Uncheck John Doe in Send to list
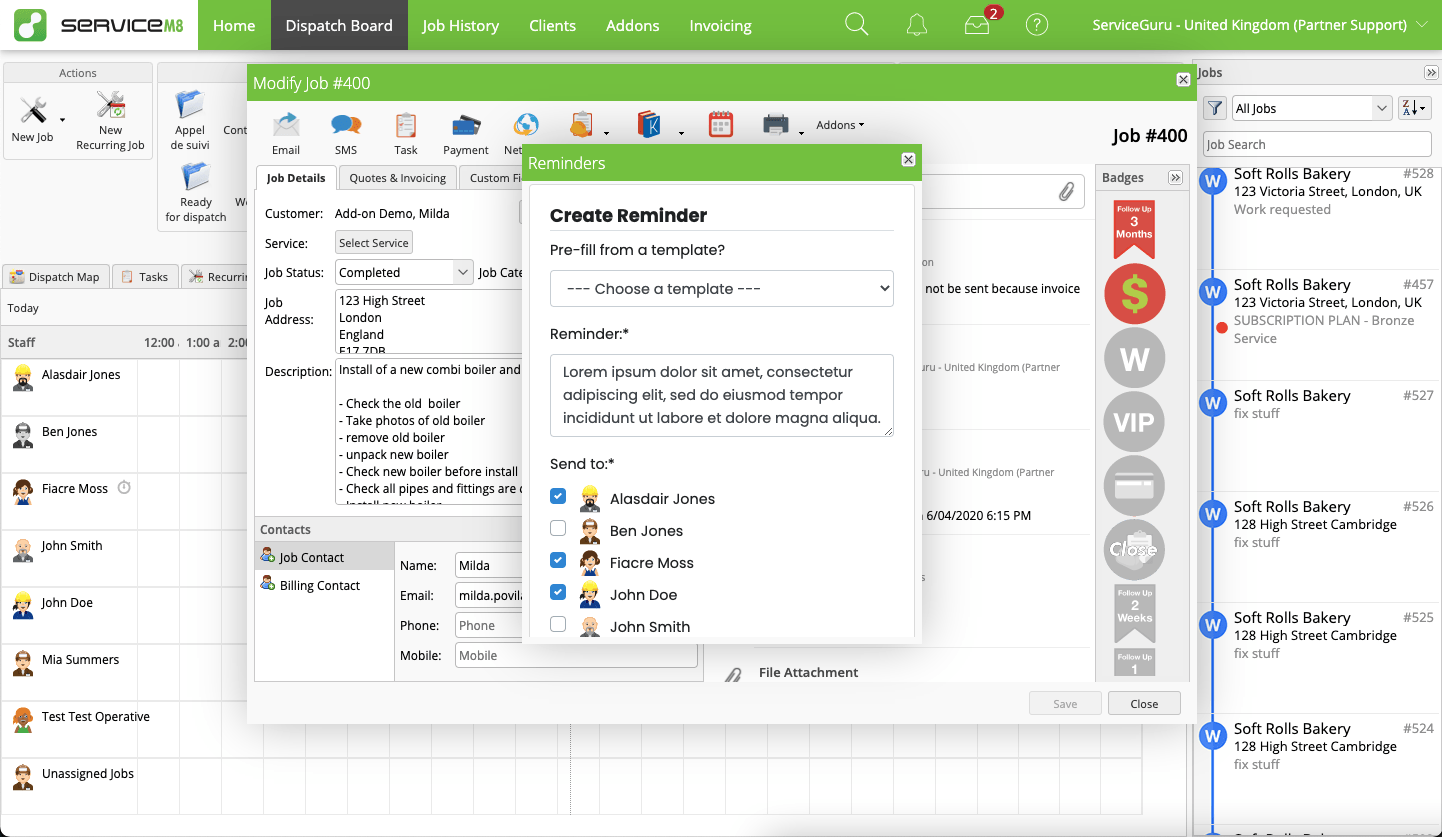Image resolution: width=1442 pixels, height=837 pixels. click(558, 592)
